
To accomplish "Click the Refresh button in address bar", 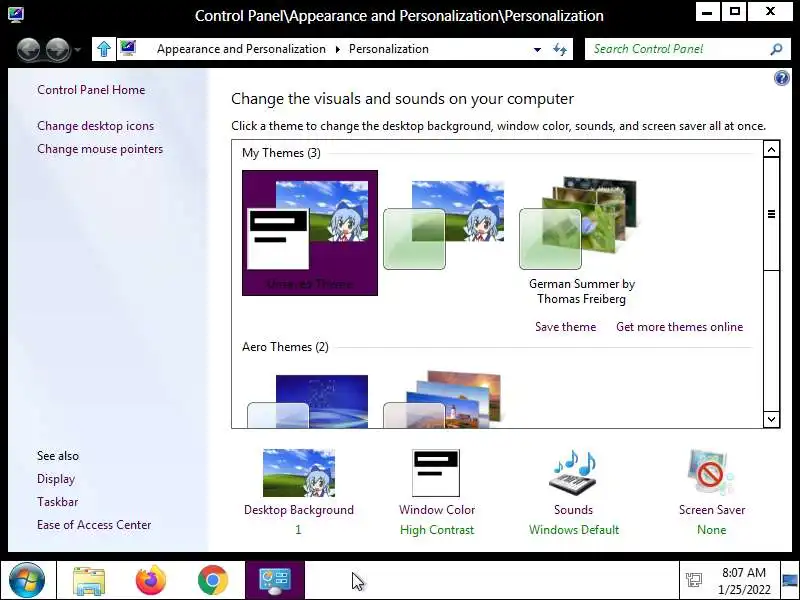I will 560,49.
